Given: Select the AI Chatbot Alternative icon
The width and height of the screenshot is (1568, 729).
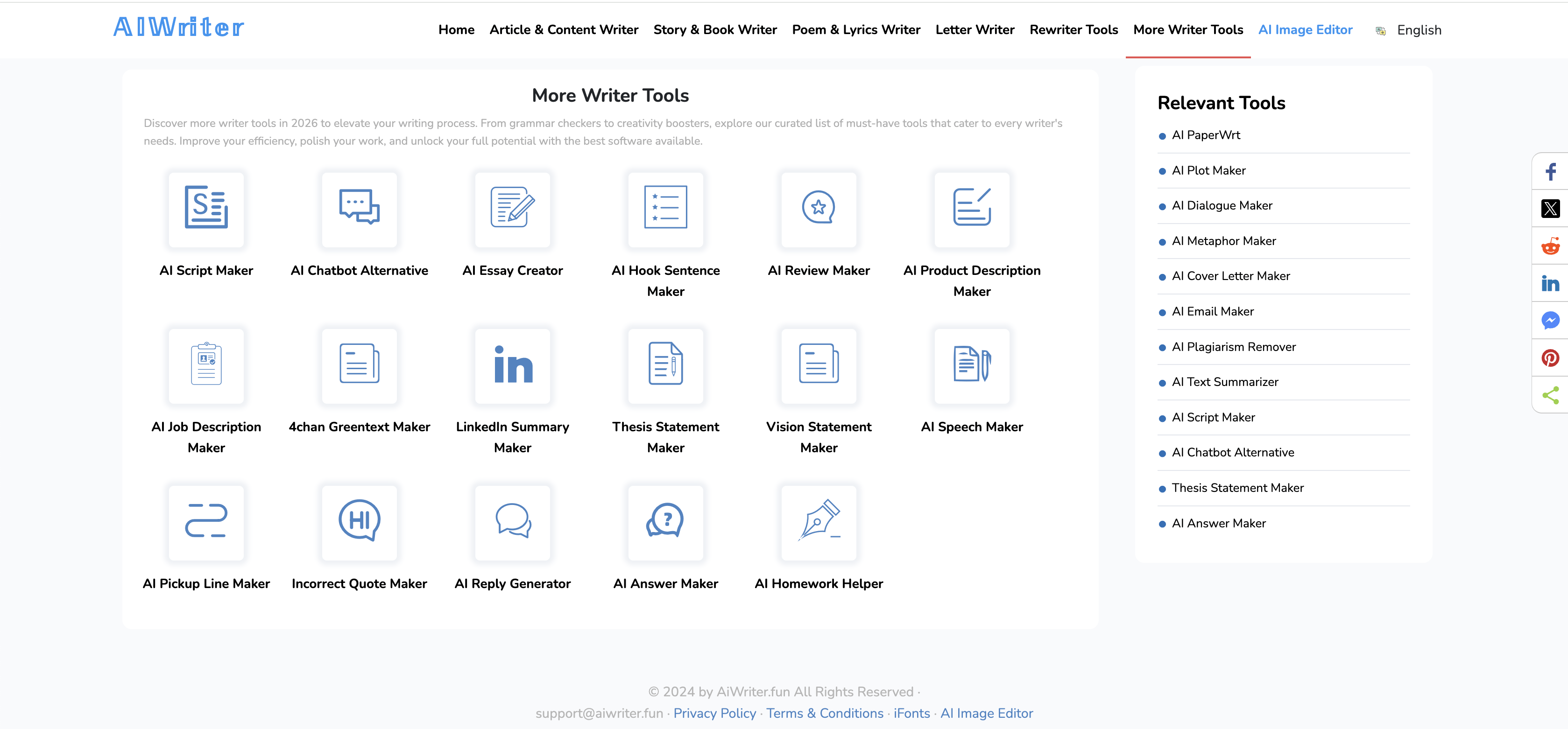Looking at the screenshot, I should click(x=360, y=210).
